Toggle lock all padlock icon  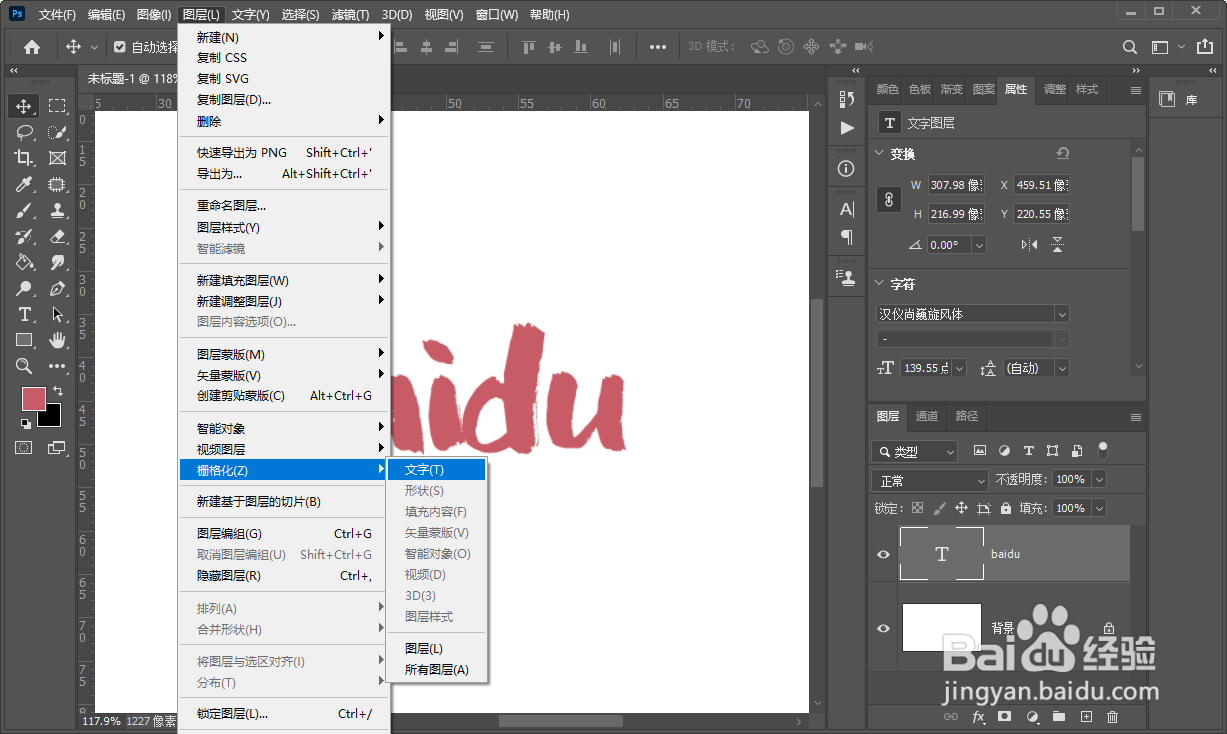pos(1006,508)
